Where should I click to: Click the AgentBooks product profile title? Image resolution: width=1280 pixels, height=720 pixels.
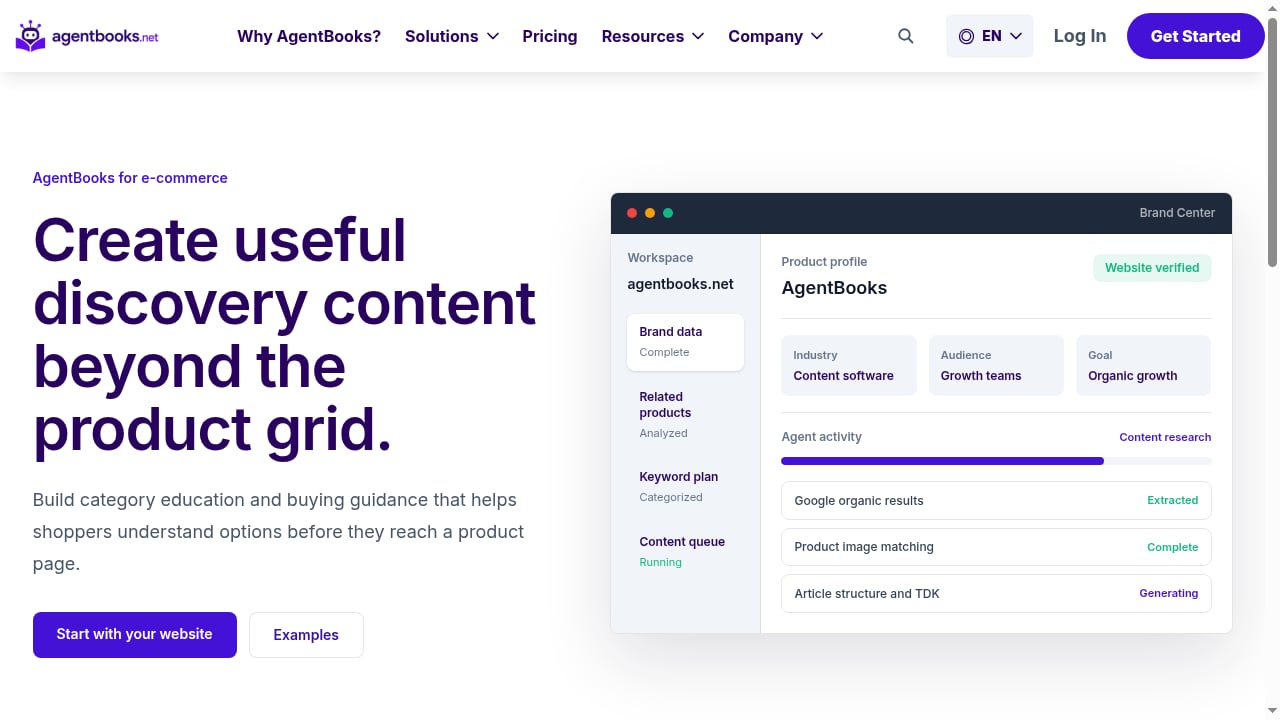[x=834, y=288]
